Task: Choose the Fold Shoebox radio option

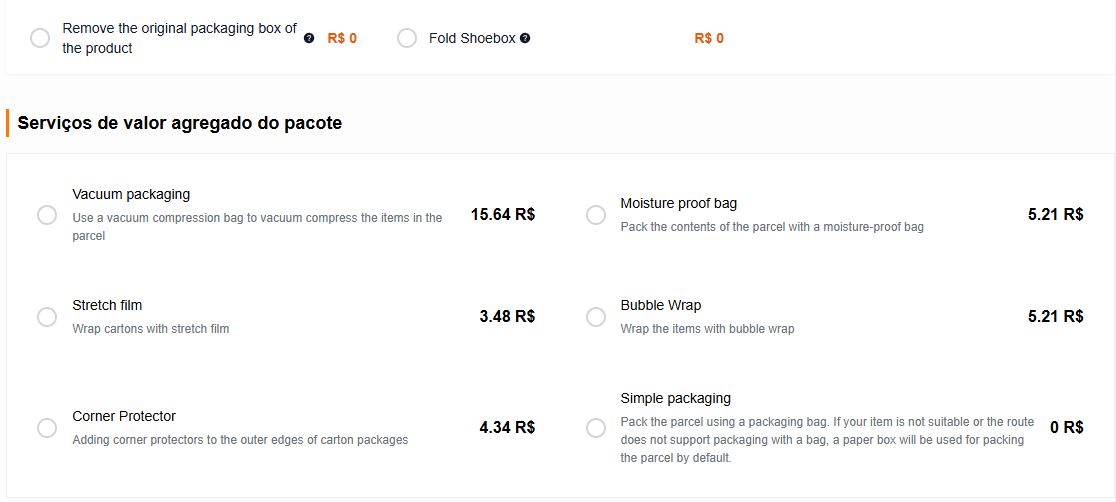Action: tap(407, 38)
